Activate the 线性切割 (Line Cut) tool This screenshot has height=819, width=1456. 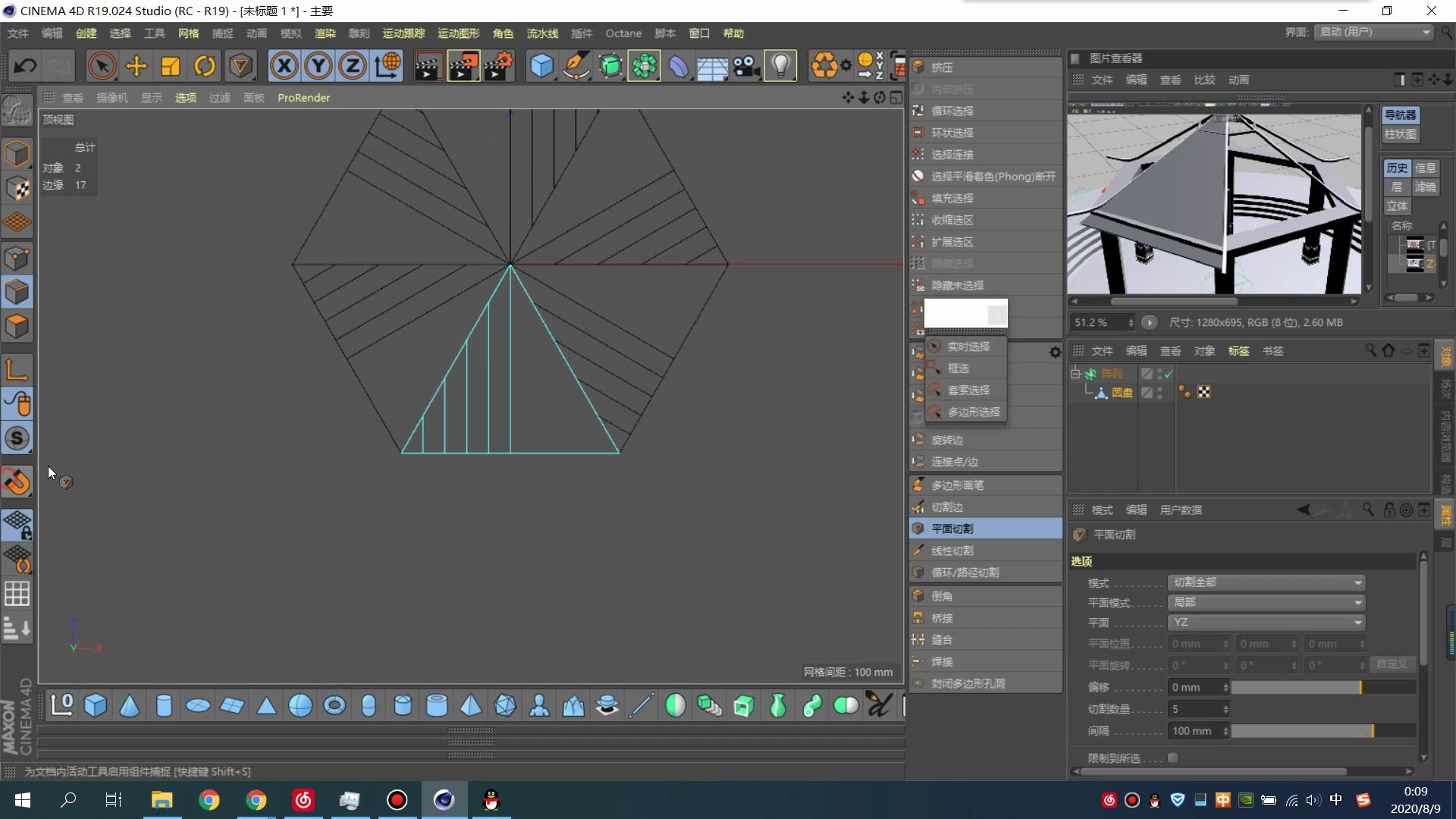[x=952, y=551]
